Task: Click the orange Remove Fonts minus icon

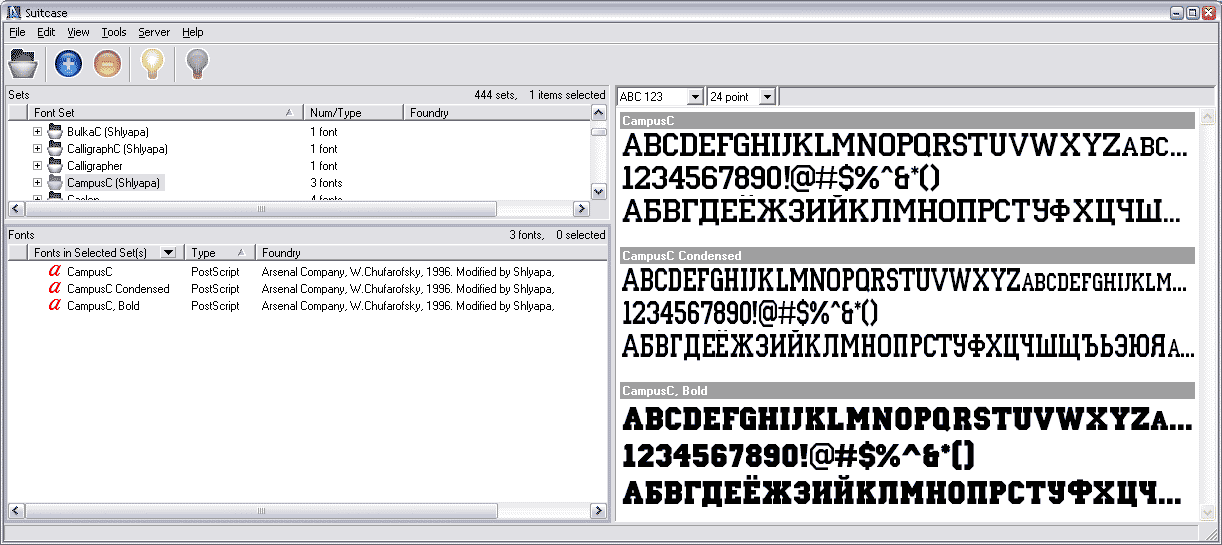Action: 108,64
